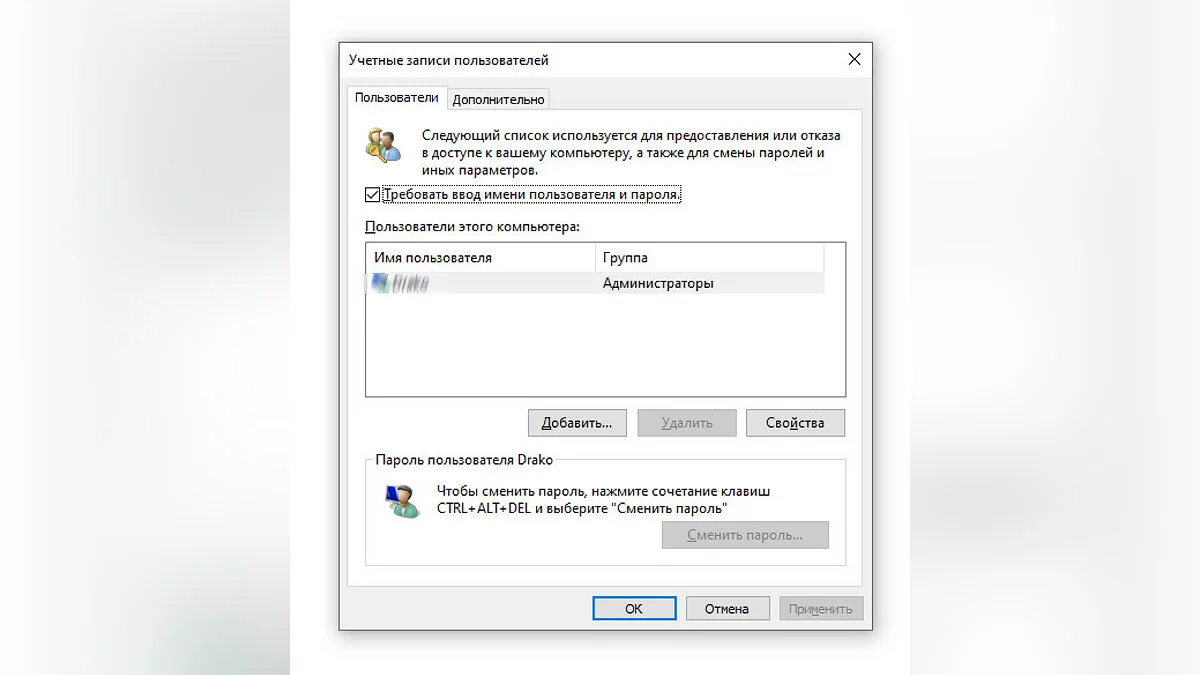The height and width of the screenshot is (675, 1200).
Task: Uncheck the "Требовать ввод имени пользователя и пароля" checkbox
Action: [x=373, y=195]
